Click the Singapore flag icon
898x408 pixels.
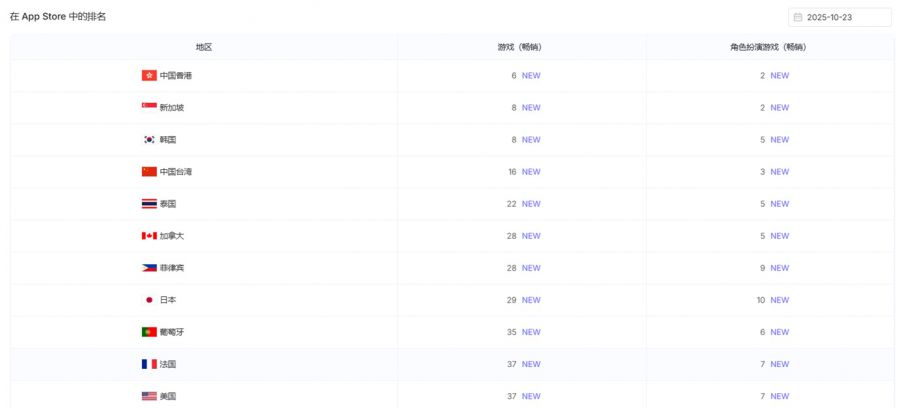click(x=149, y=107)
